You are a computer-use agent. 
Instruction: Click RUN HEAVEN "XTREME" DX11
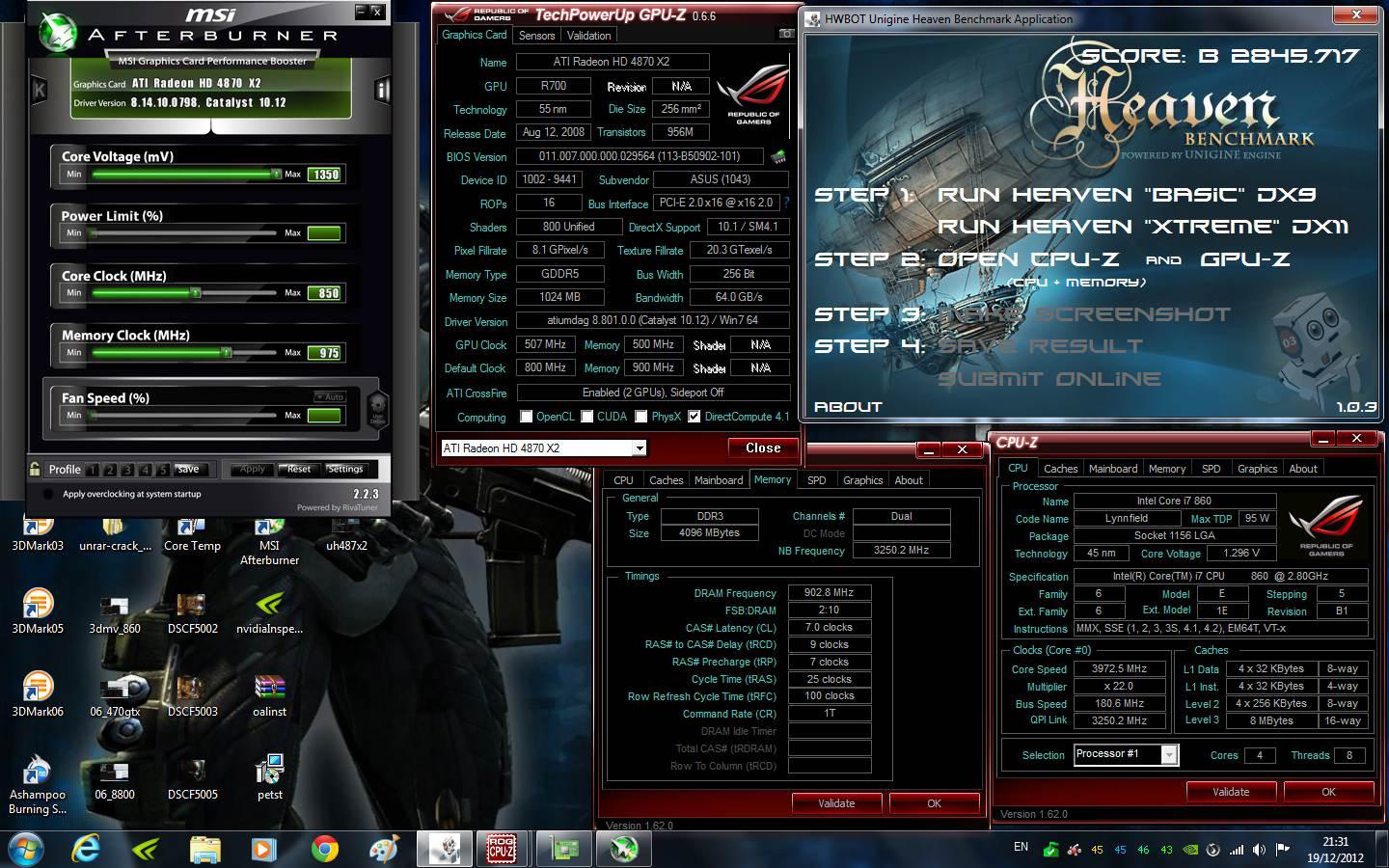tap(1142, 228)
